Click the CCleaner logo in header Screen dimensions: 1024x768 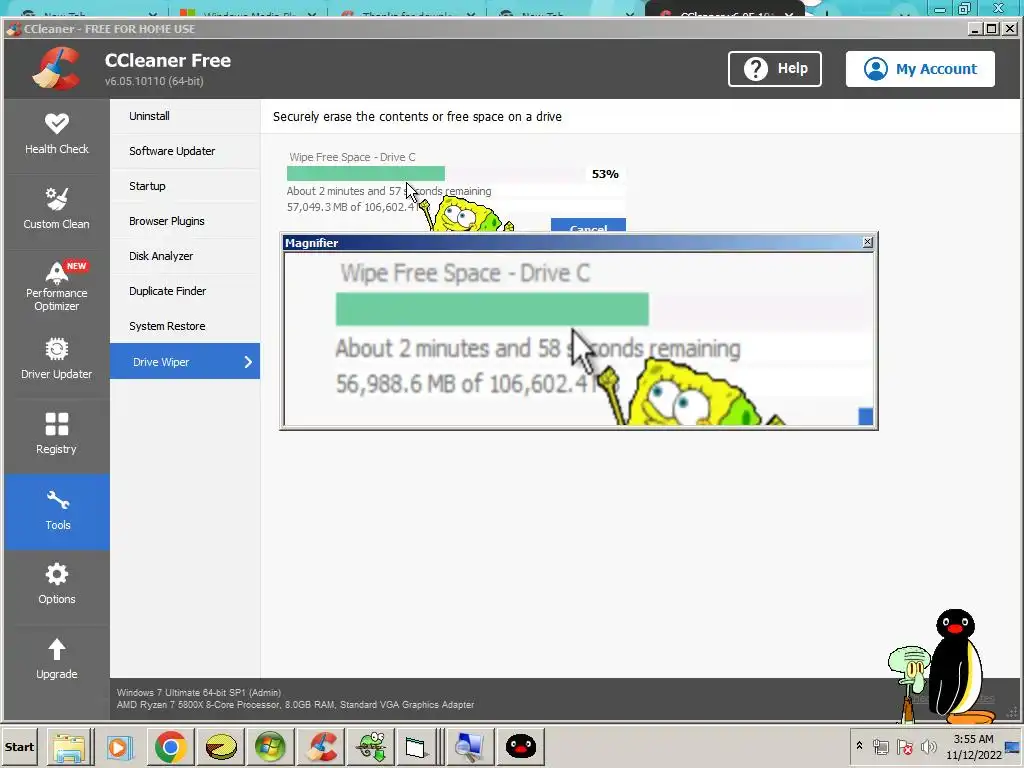(57, 68)
